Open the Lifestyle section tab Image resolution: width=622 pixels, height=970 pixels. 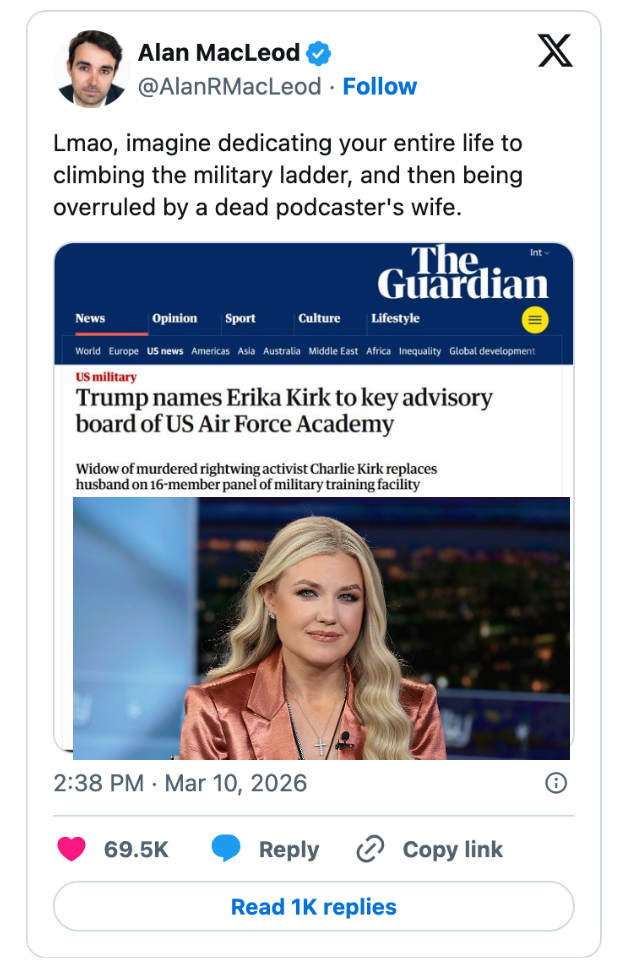pyautogui.click(x=395, y=318)
